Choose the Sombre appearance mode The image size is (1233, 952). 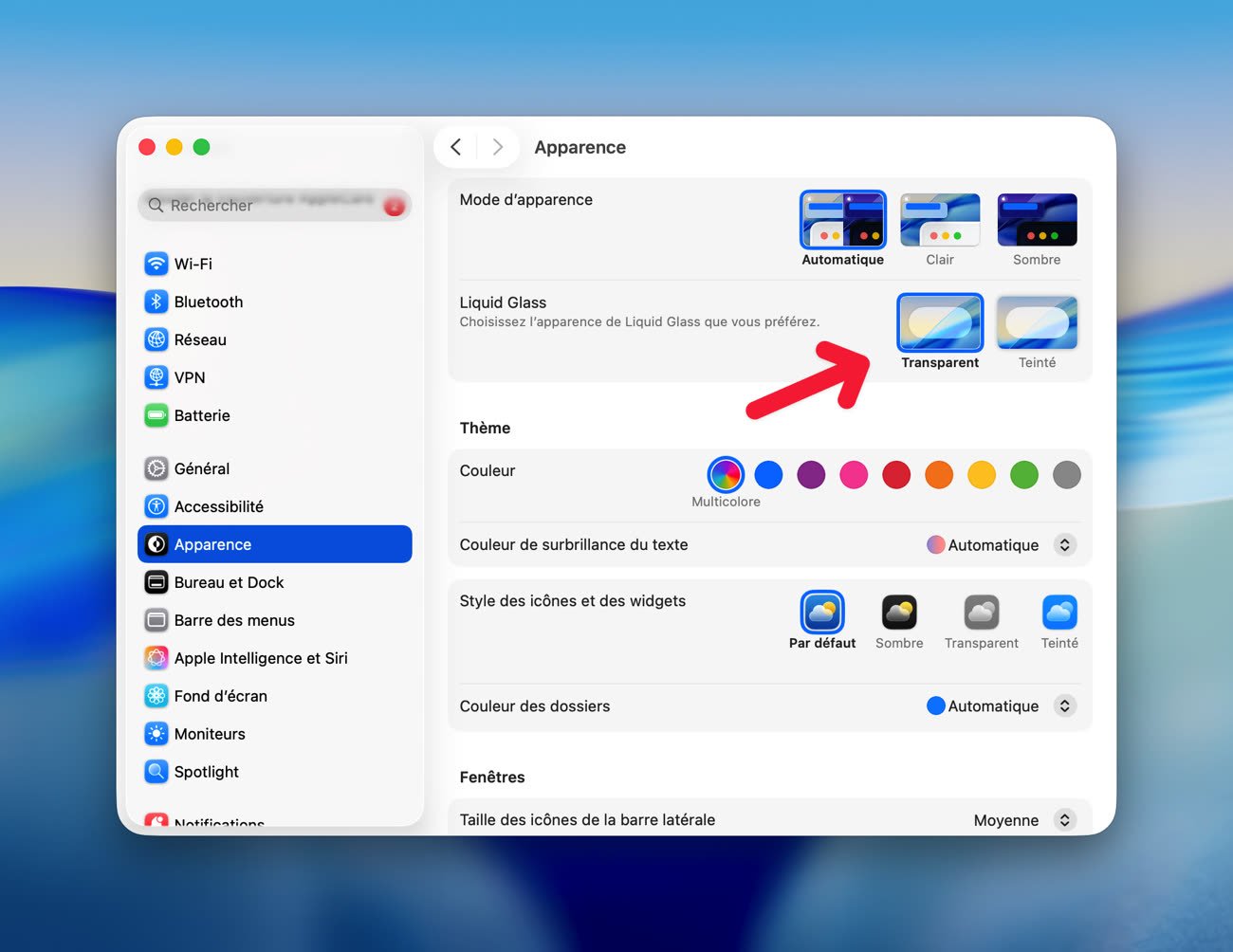pyautogui.click(x=1037, y=220)
